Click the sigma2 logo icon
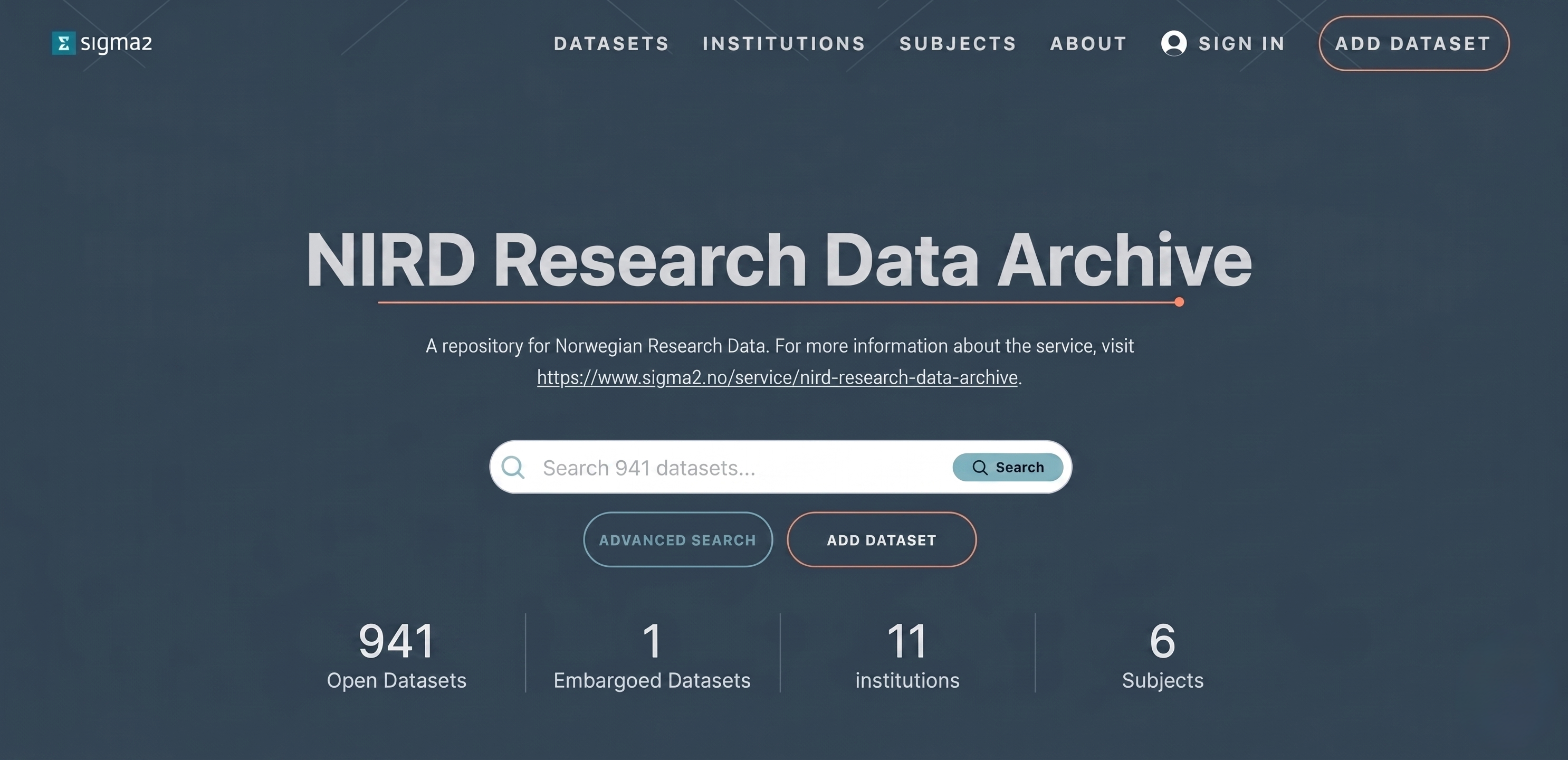Viewport: 1568px width, 760px height. (x=64, y=43)
